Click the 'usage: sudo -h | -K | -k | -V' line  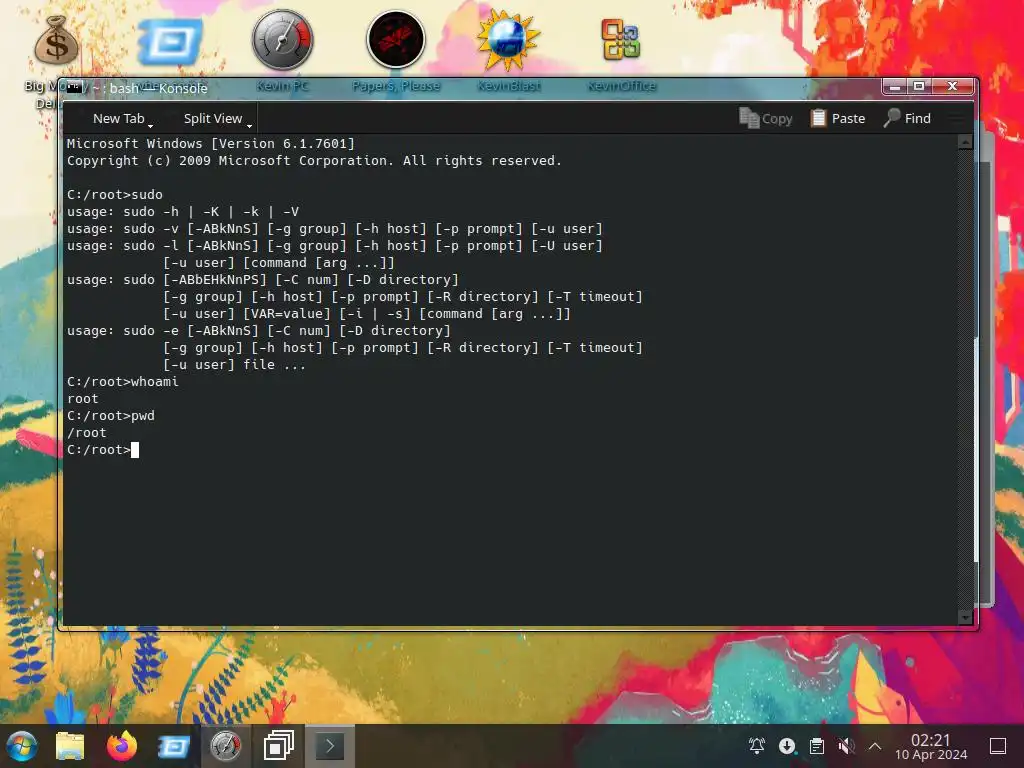[x=183, y=212]
